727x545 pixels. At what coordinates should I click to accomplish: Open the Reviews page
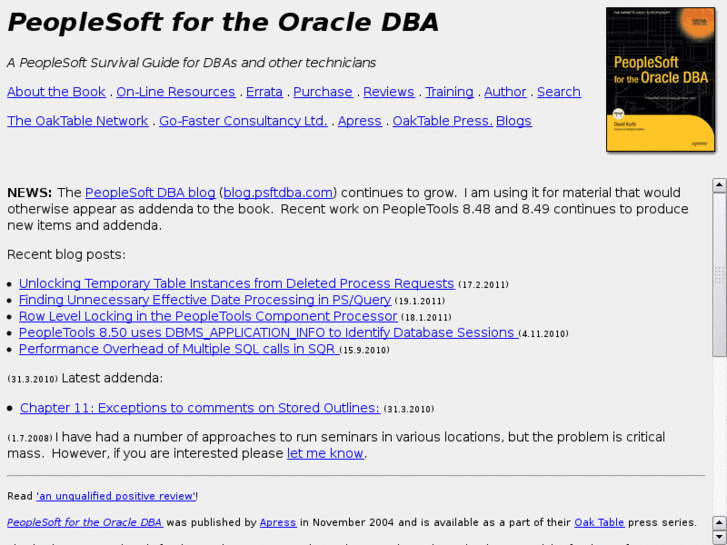pyautogui.click(x=389, y=92)
